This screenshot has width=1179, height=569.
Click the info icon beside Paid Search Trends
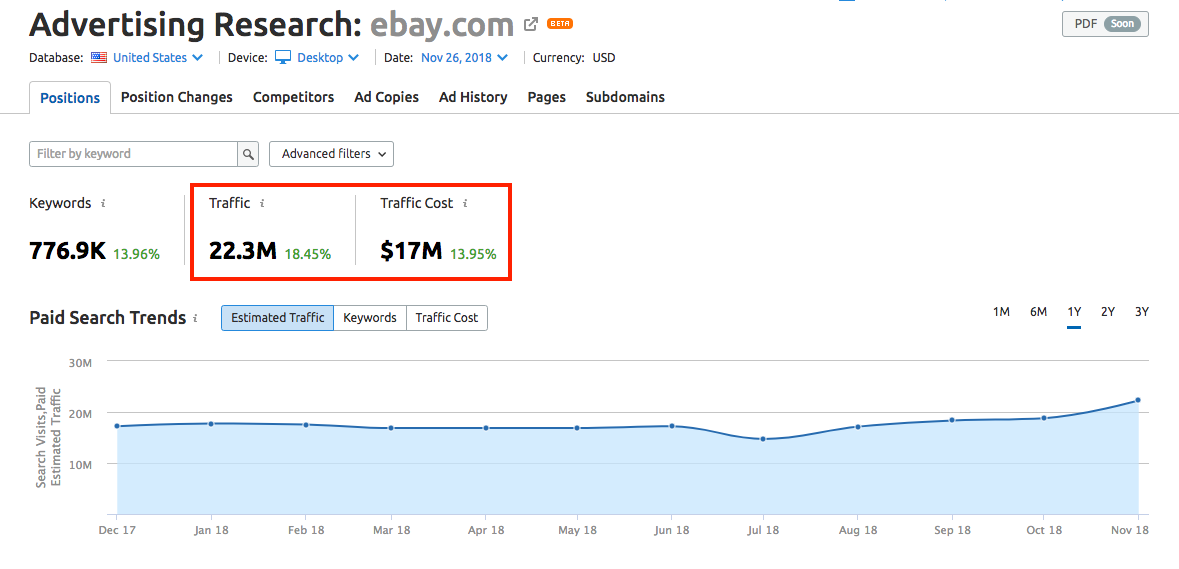195,319
